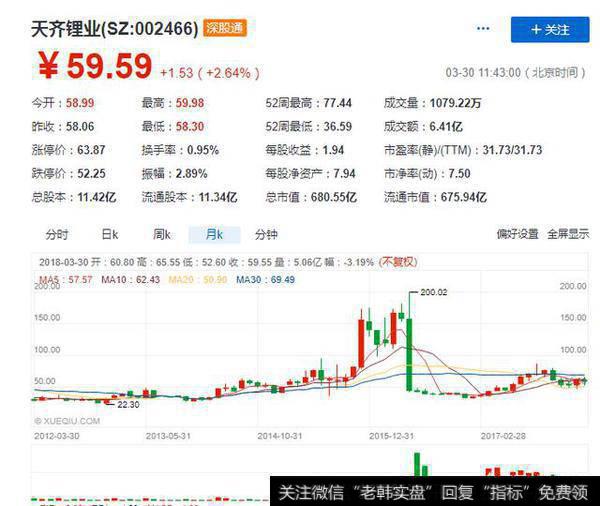Click the 22.30 low price marker
The height and width of the screenshot is (506, 600).
[x=128, y=405]
